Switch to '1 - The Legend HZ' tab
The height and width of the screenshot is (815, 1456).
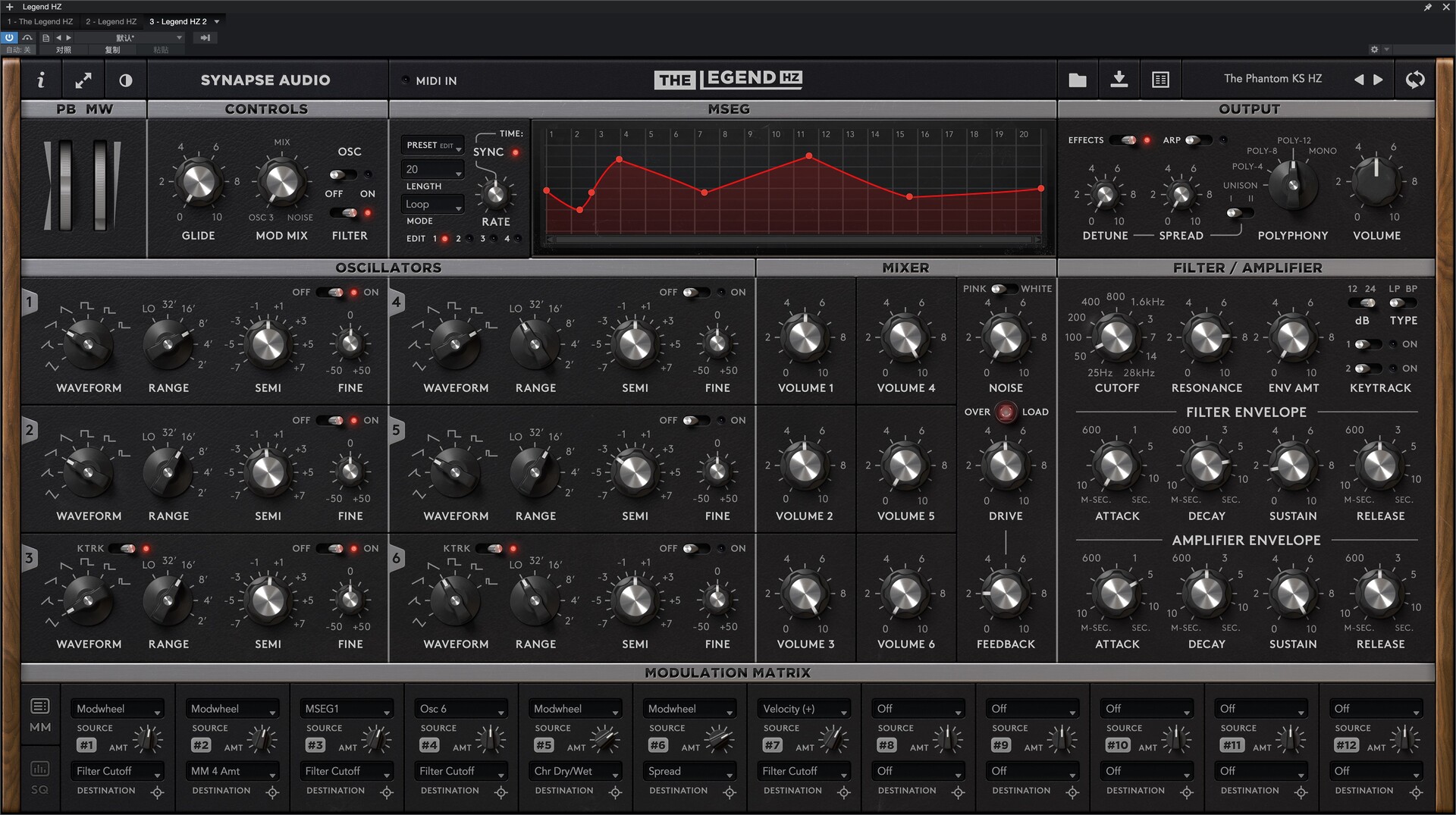tap(40, 21)
